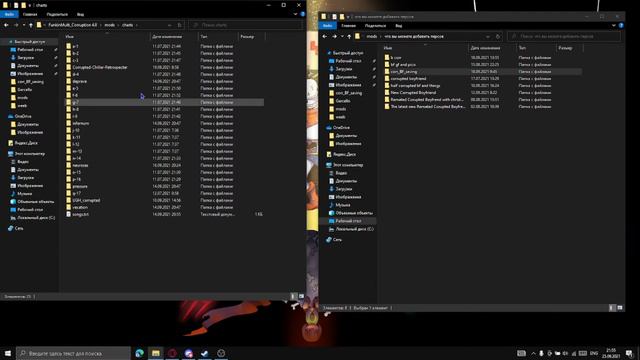
Task: Expand the ribbon in the right window
Action: pyautogui.click(x=614, y=26)
